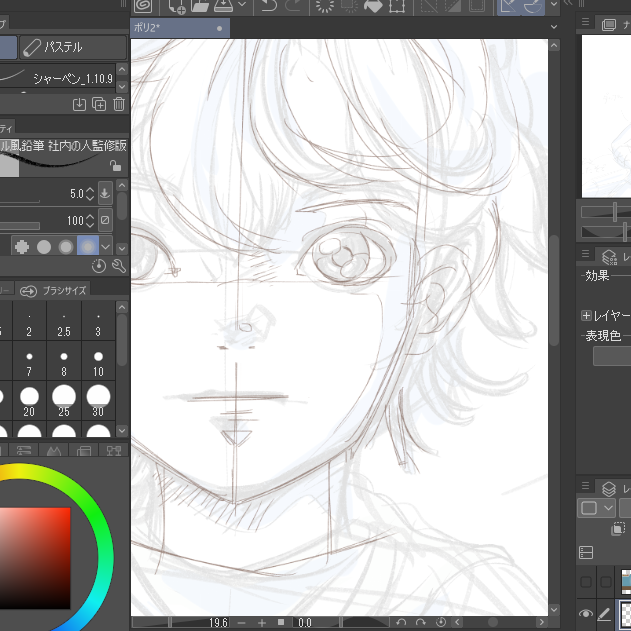Open Layer palette hamburger menu
631x631 pixels.
pyautogui.click(x=586, y=485)
